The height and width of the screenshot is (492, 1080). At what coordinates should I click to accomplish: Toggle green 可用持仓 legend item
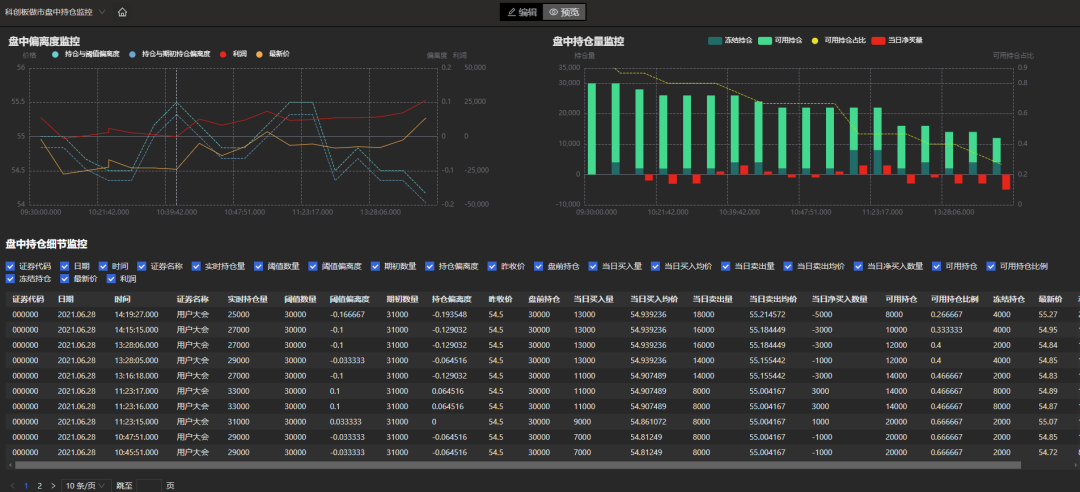pyautogui.click(x=781, y=41)
